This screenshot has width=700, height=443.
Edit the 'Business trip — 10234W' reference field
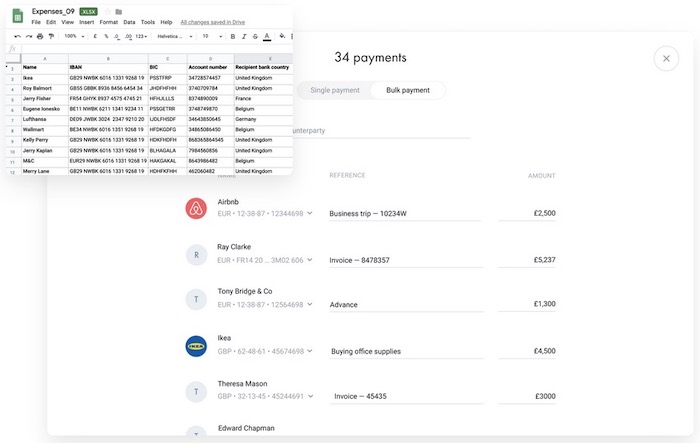pos(404,213)
